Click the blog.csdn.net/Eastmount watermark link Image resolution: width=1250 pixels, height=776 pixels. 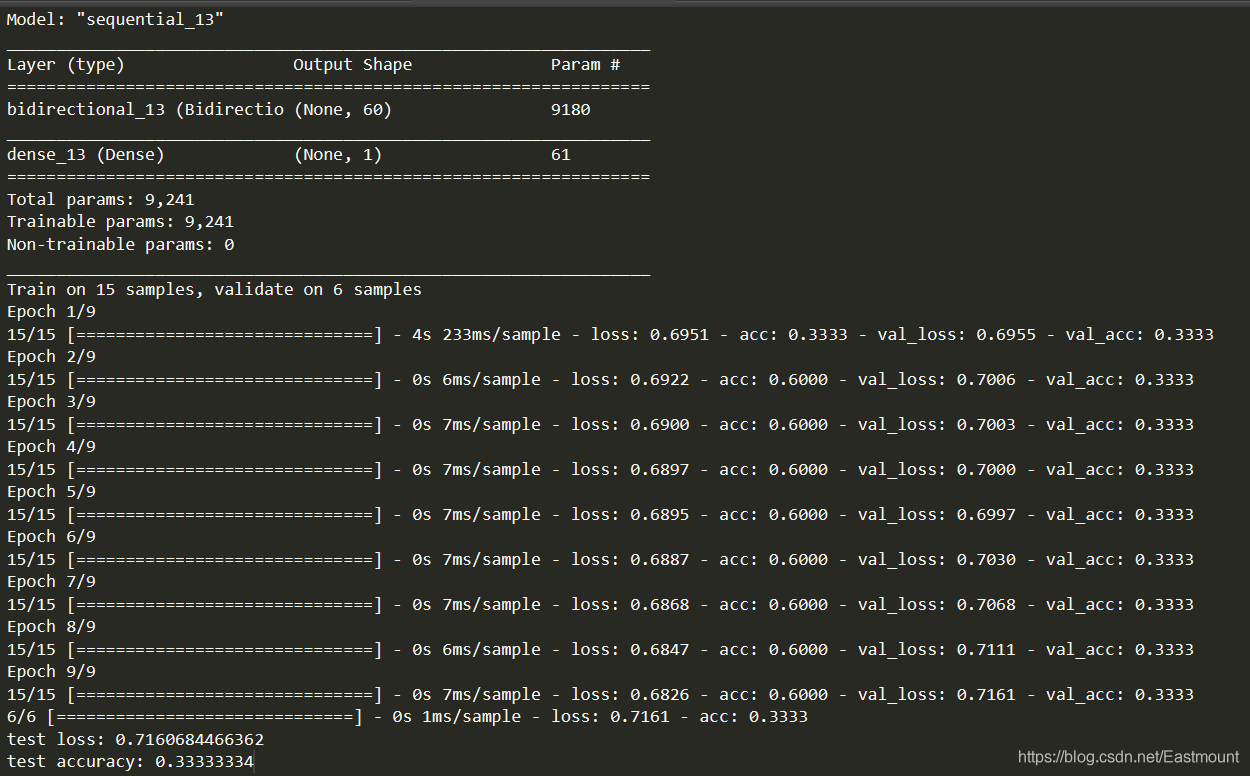click(1128, 758)
